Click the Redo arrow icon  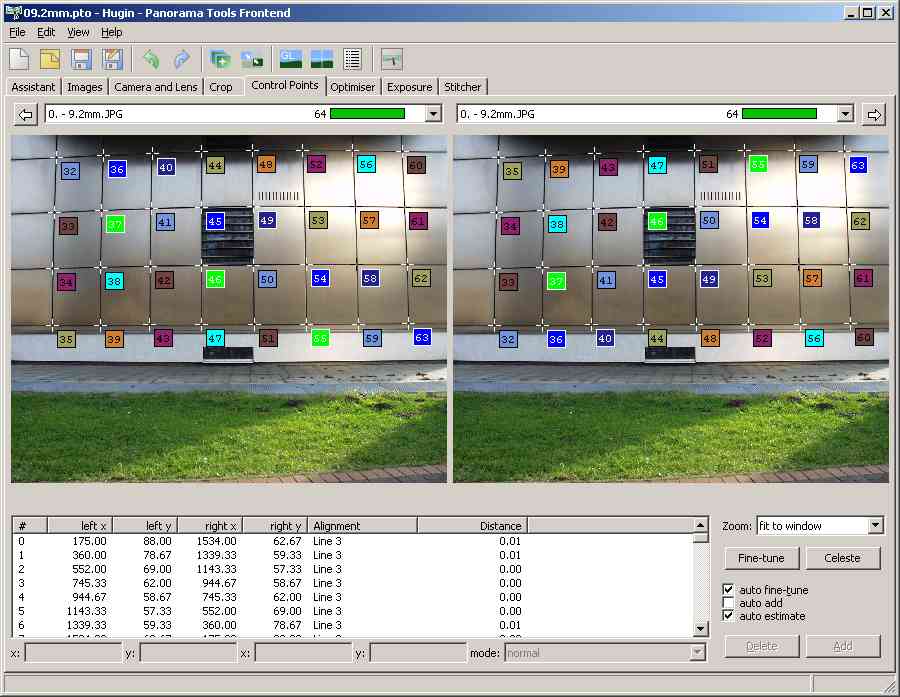point(181,59)
